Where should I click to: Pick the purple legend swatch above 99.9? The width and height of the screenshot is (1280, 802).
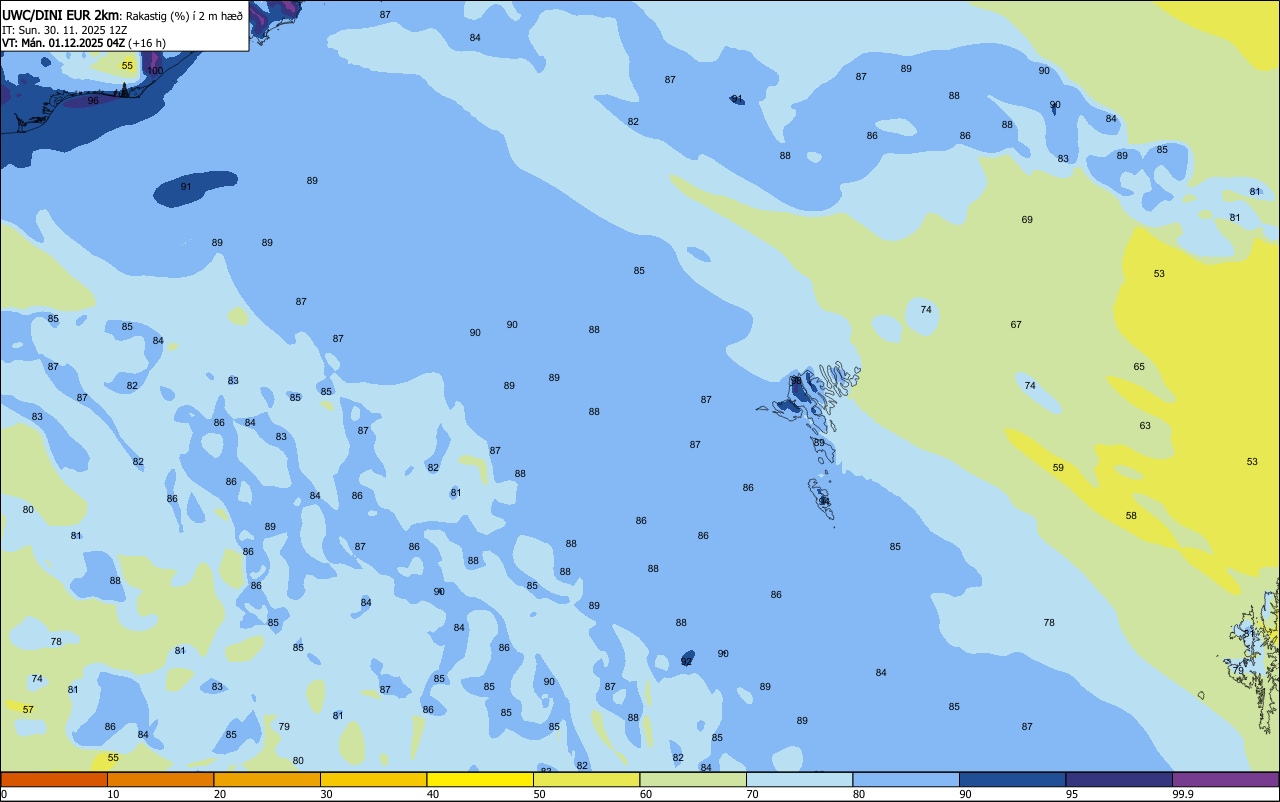1225,779
